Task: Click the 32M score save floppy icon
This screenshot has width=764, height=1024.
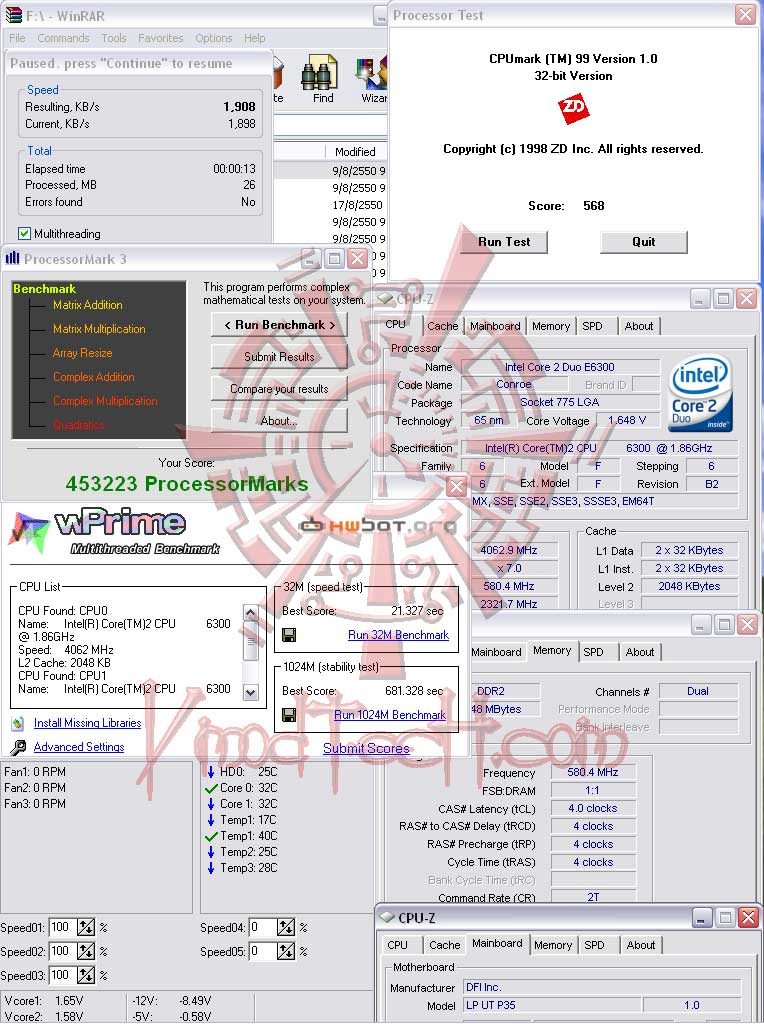Action: click(x=289, y=635)
